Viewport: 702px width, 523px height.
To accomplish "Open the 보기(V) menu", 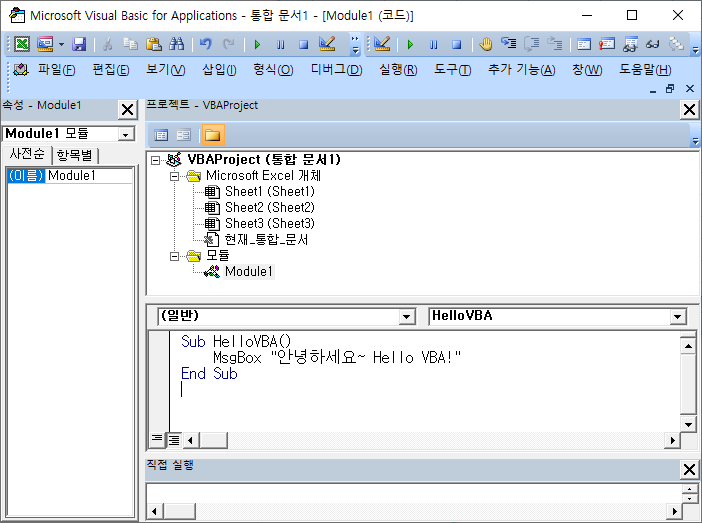I will [165, 69].
